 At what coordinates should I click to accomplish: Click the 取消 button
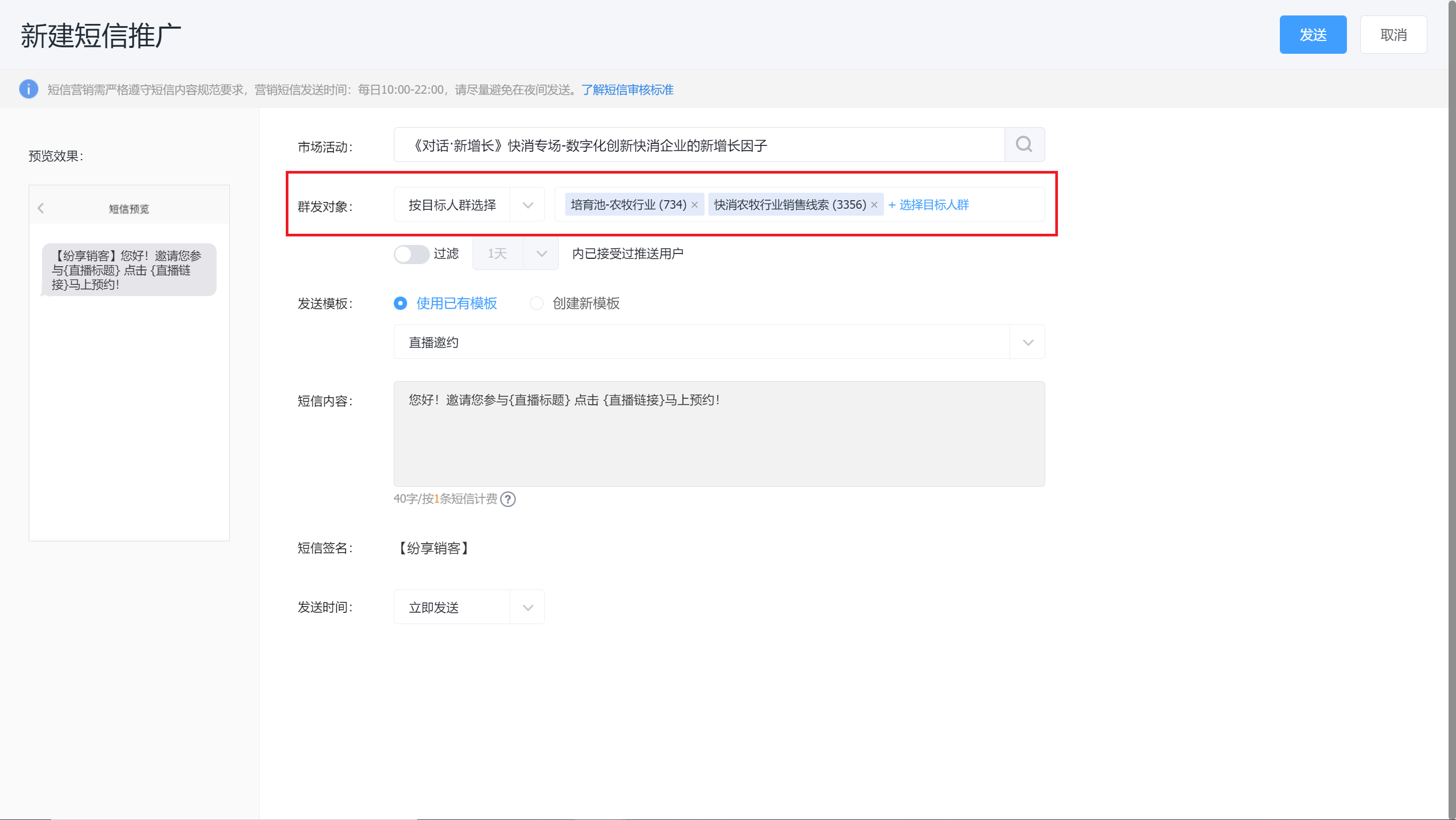pyautogui.click(x=1393, y=35)
